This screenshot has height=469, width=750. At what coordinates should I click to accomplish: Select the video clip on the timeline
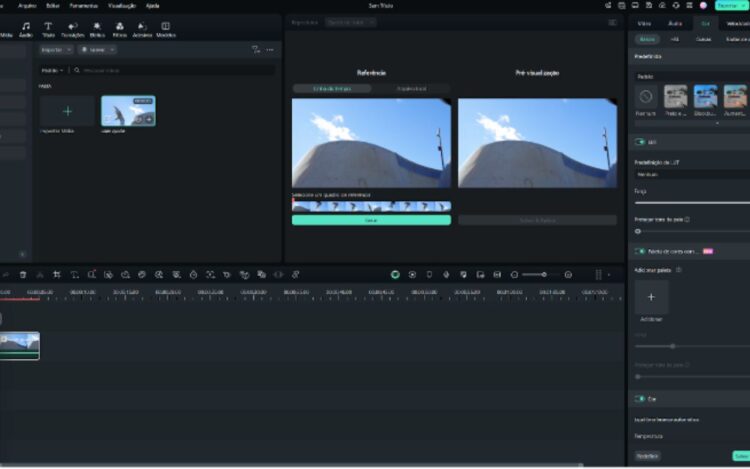[20, 346]
